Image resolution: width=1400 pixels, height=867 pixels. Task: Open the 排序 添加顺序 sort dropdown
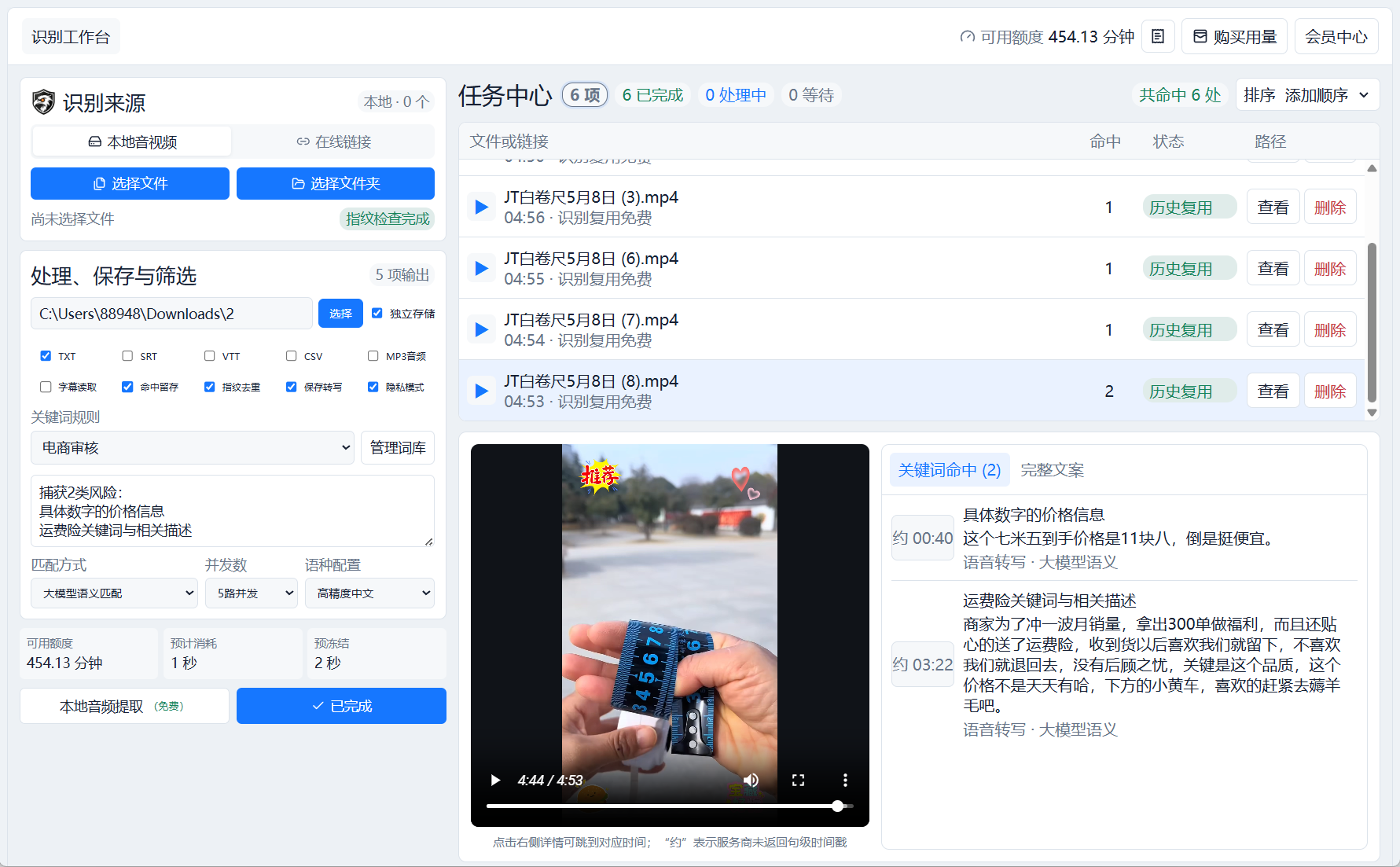[1307, 95]
